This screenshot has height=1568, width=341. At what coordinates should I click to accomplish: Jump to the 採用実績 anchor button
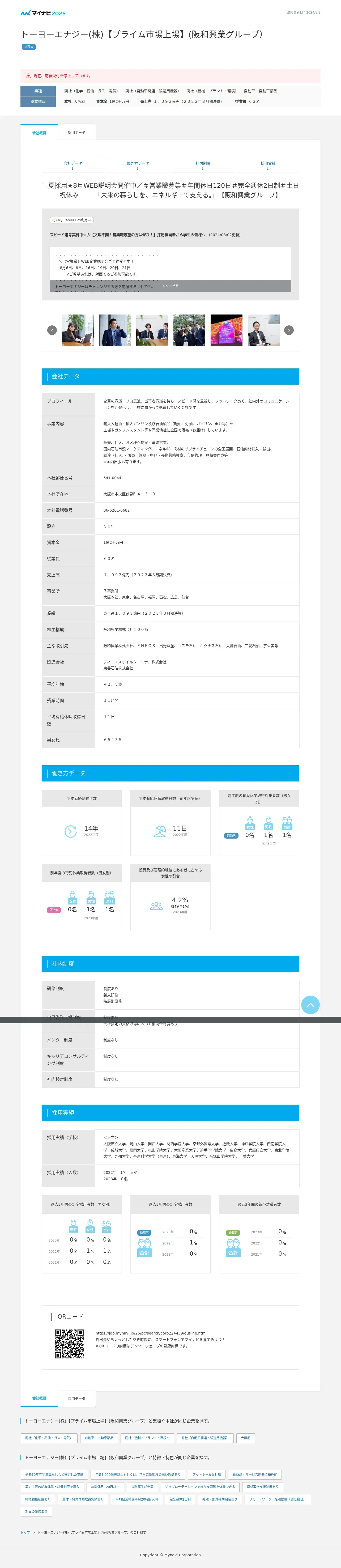pos(268,165)
